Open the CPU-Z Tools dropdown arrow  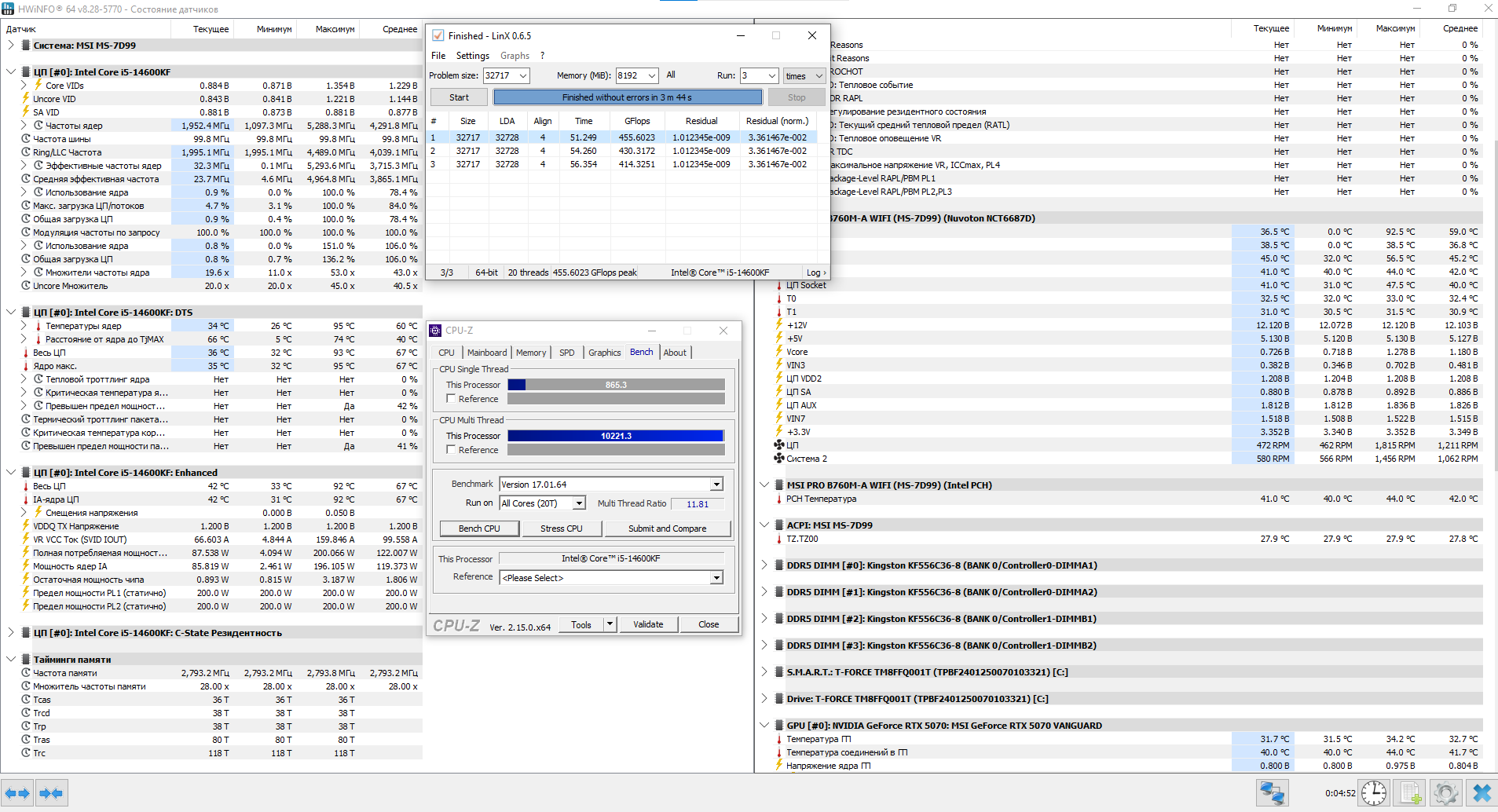pyautogui.click(x=610, y=624)
